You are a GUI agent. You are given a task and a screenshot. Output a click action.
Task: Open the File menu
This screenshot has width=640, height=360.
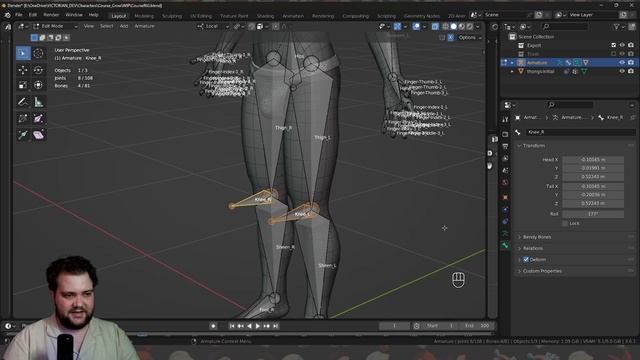click(x=19, y=15)
